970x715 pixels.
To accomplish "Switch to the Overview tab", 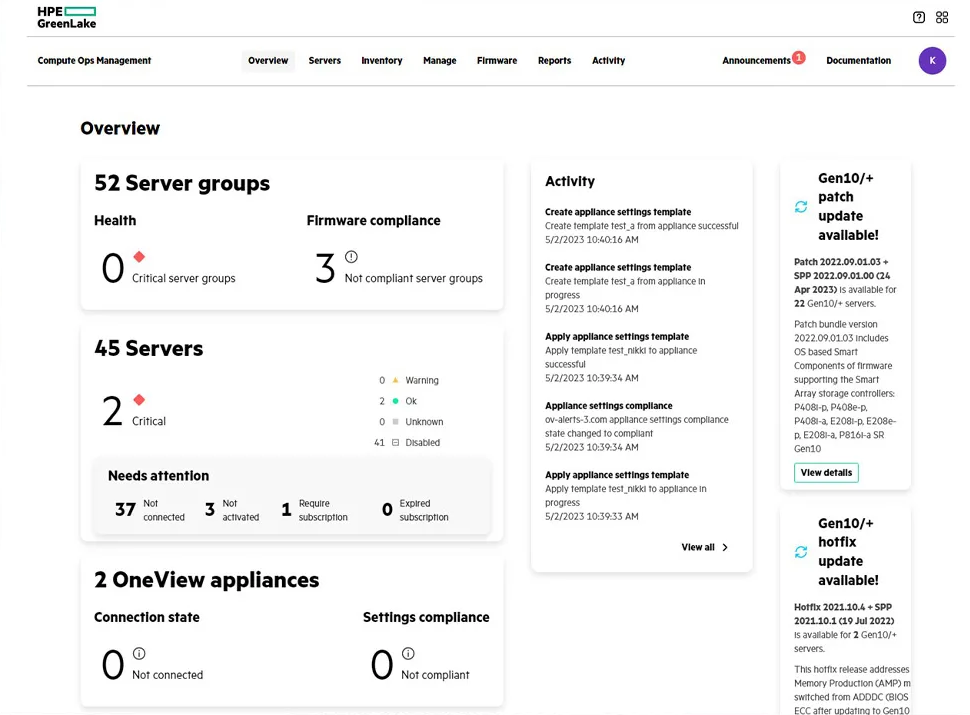I will [x=268, y=61].
